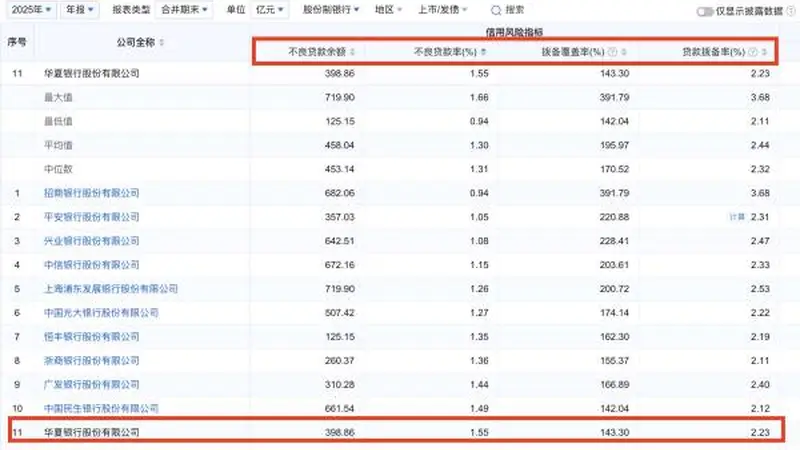Select the 最大值 summary row label
The height and width of the screenshot is (450, 800).
[x=58, y=97]
